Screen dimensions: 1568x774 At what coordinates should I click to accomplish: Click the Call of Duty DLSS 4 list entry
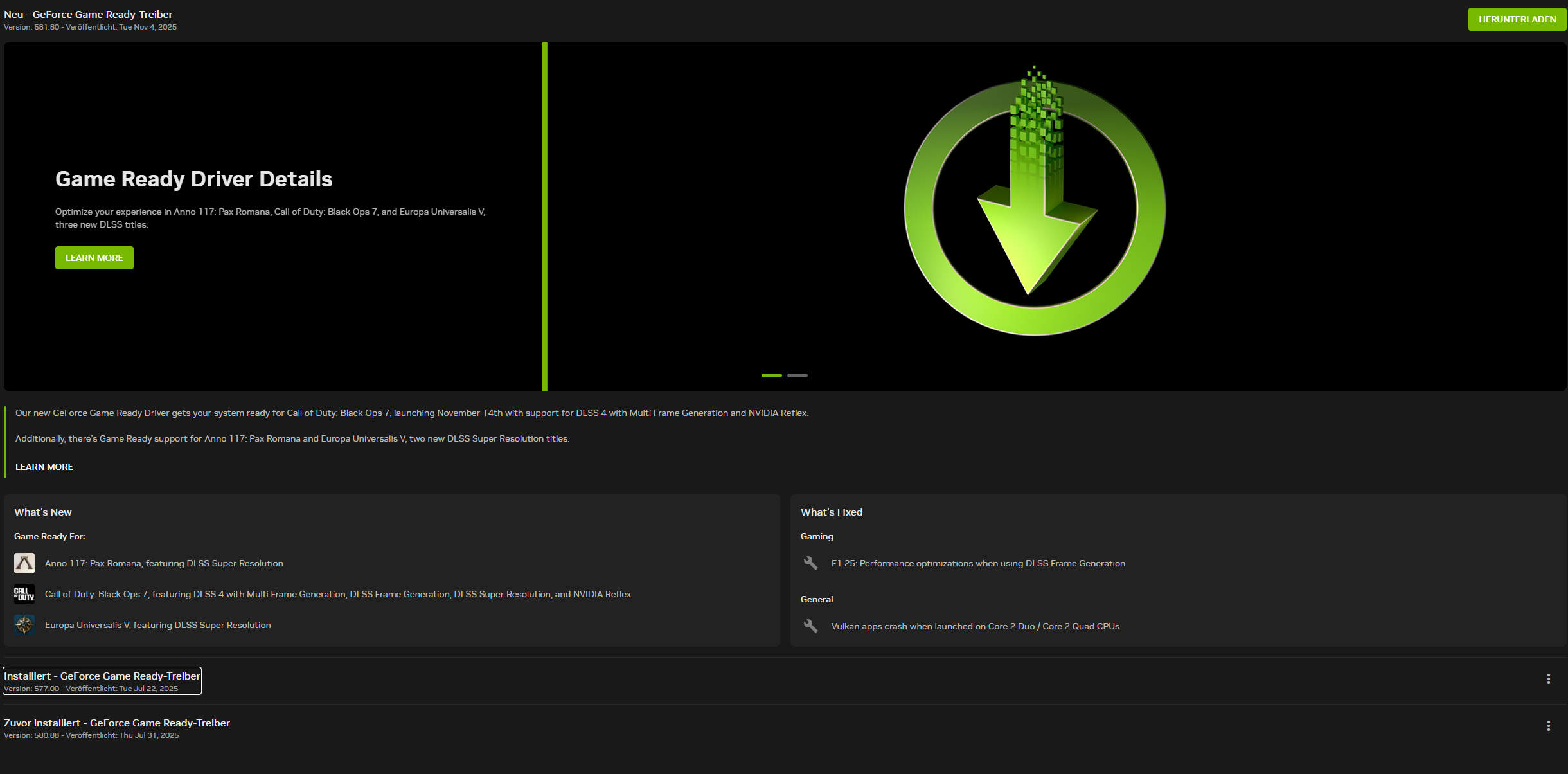click(x=337, y=594)
